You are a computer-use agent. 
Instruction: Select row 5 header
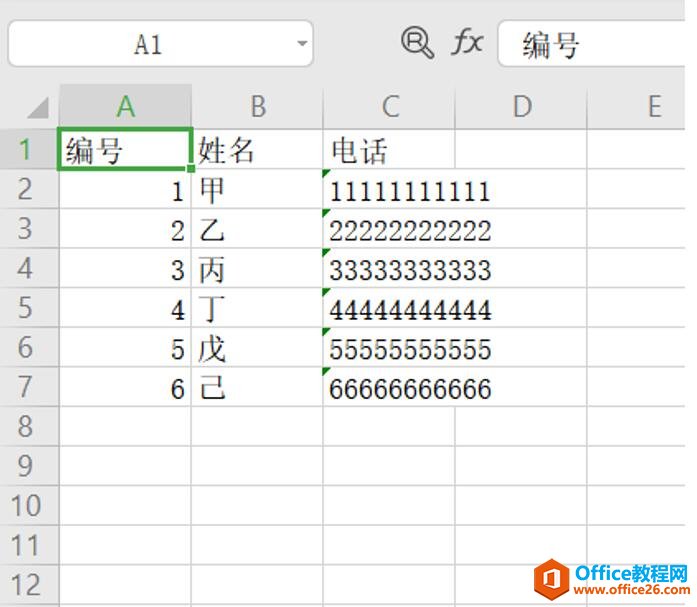(x=29, y=307)
